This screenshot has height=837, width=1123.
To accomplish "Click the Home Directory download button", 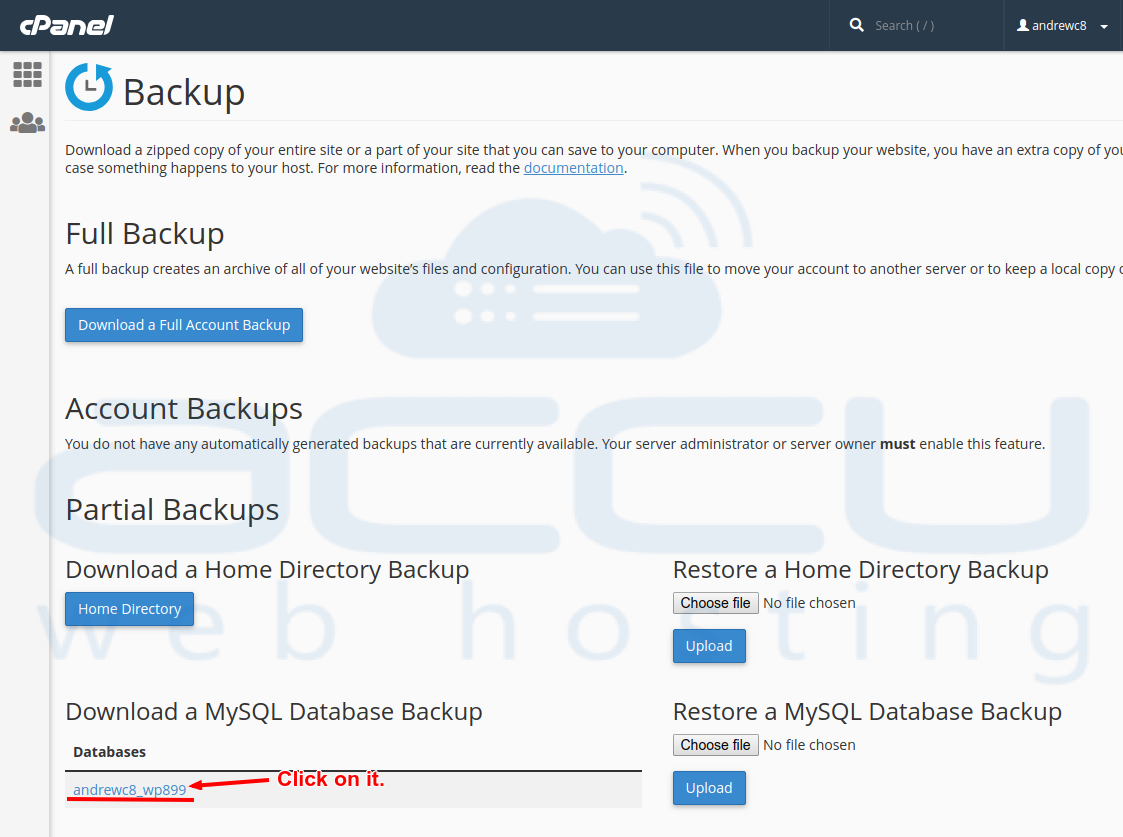I will pos(130,609).
